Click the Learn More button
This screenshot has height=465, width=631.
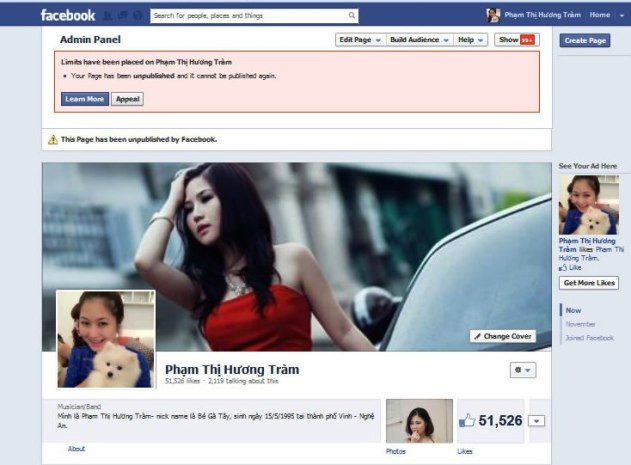tap(85, 99)
